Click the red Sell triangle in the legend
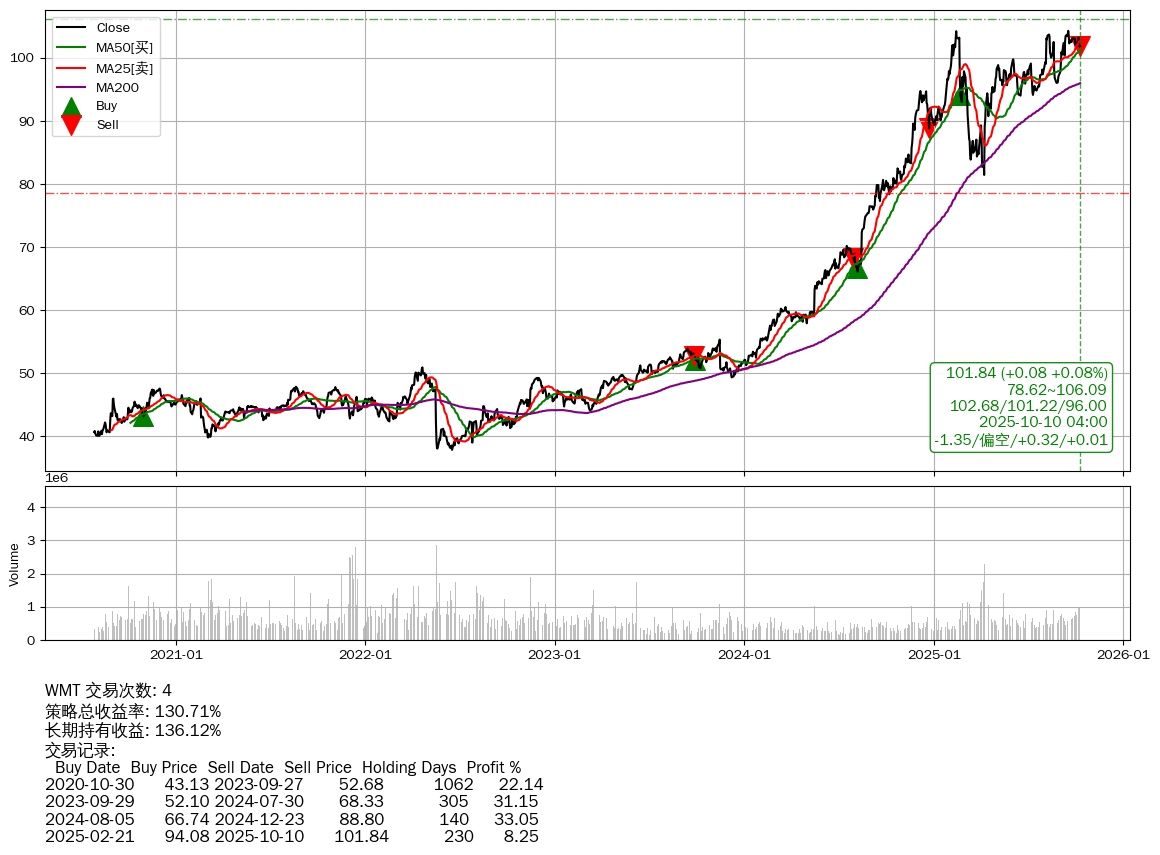1160x855 pixels. (71, 124)
